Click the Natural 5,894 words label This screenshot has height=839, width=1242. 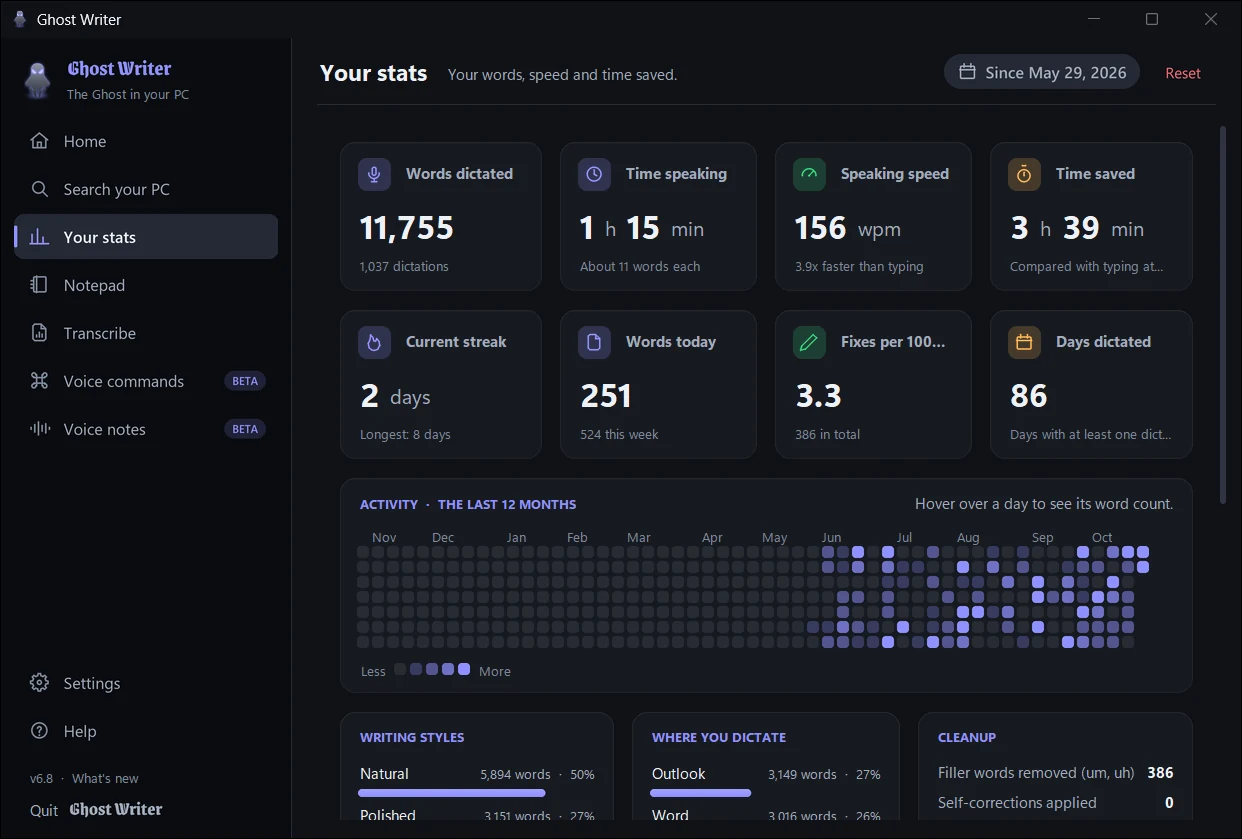tap(477, 774)
